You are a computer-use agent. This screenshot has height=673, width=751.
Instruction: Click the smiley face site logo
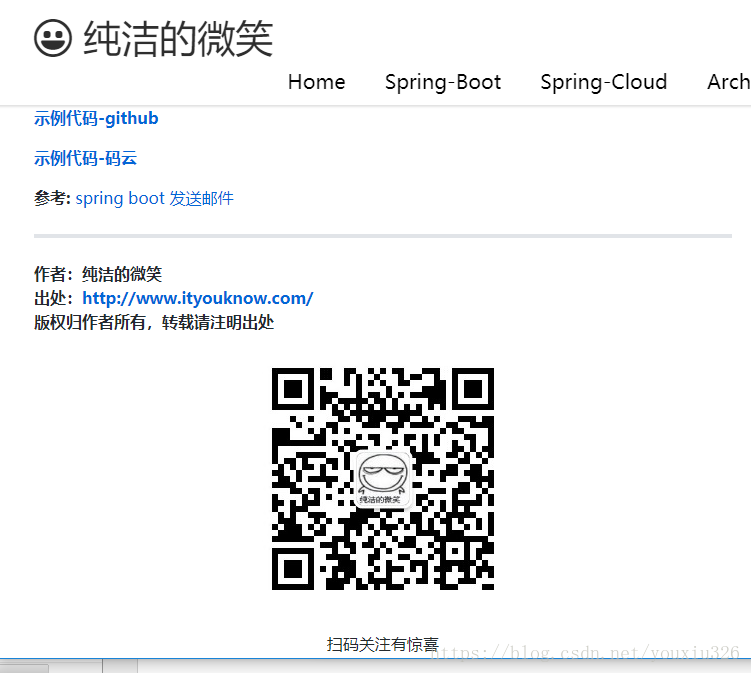pyautogui.click(x=53, y=38)
